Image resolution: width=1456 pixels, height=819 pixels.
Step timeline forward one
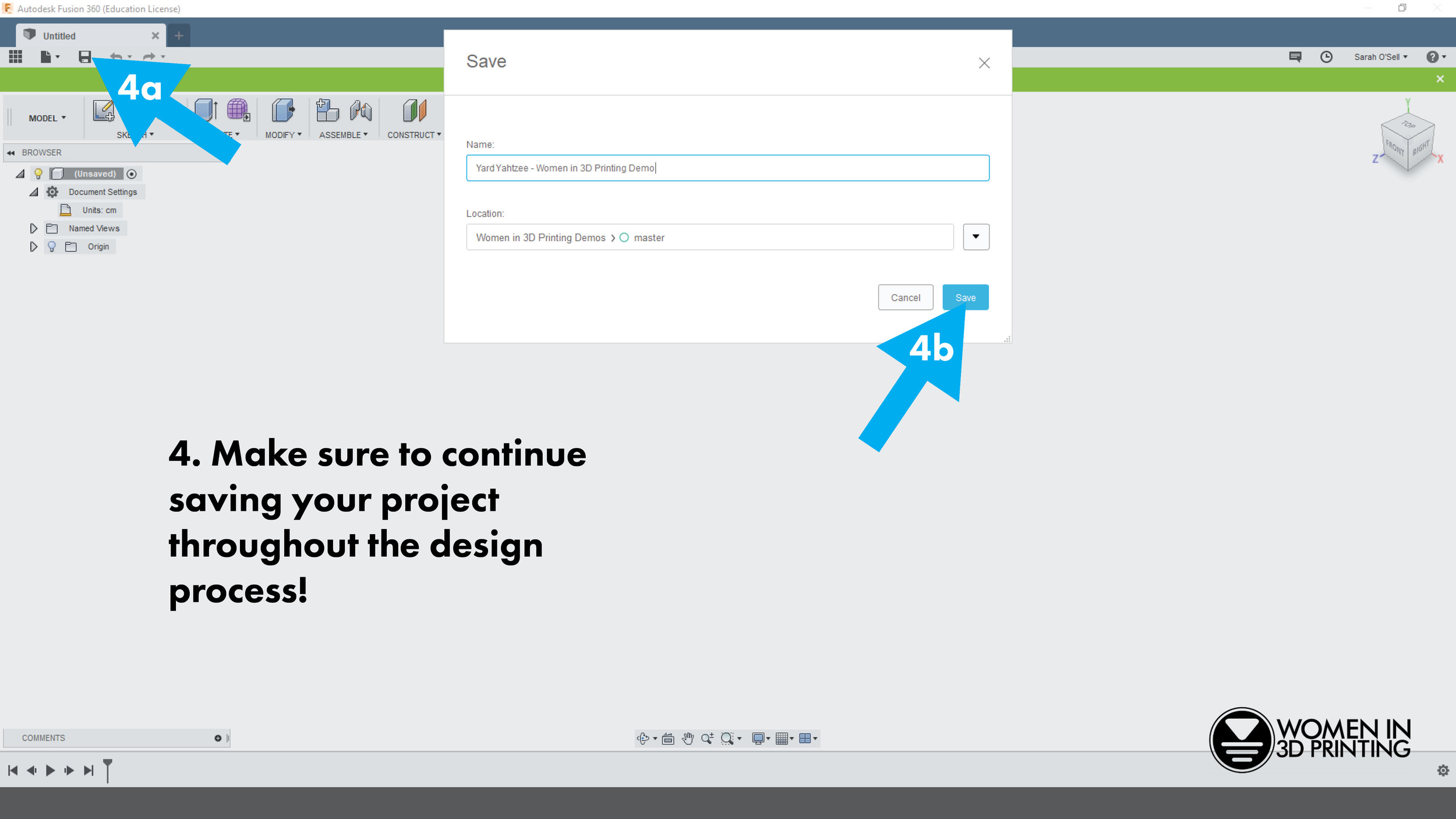point(69,770)
